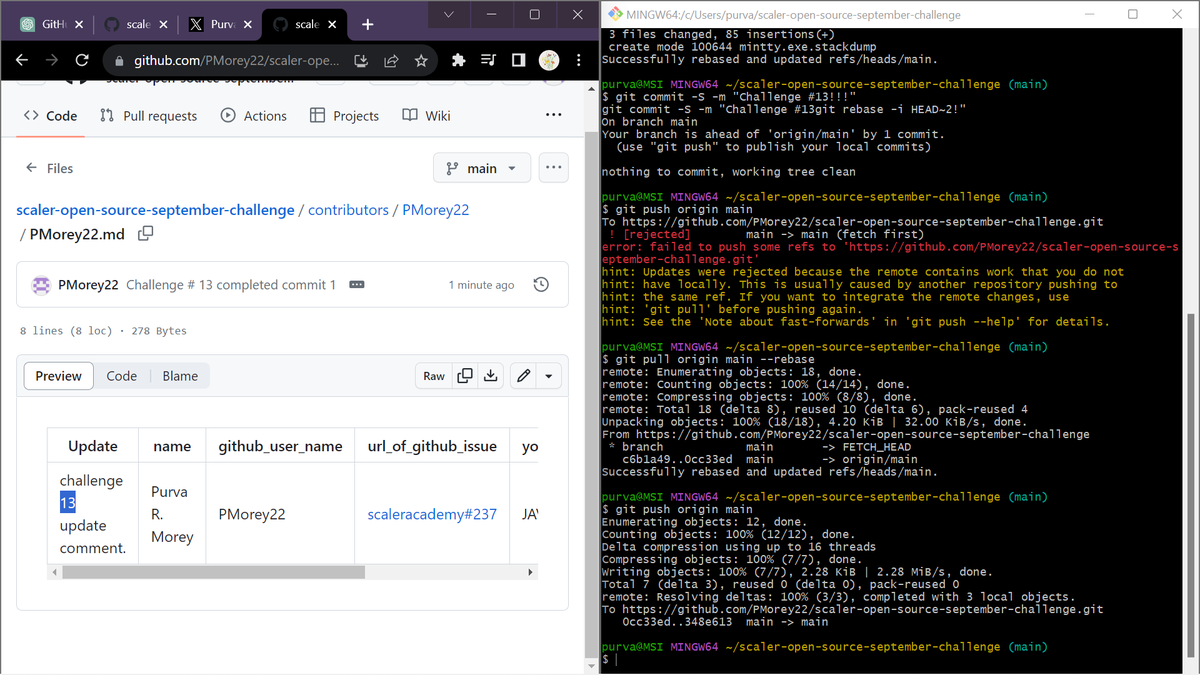
Task: Click the highlighted '13' in Update cell
Action: 67,503
